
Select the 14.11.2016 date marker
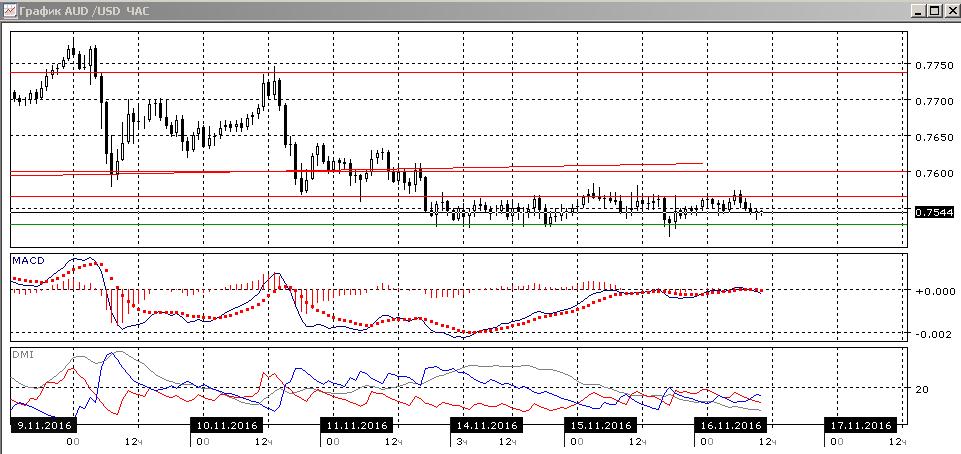click(485, 425)
